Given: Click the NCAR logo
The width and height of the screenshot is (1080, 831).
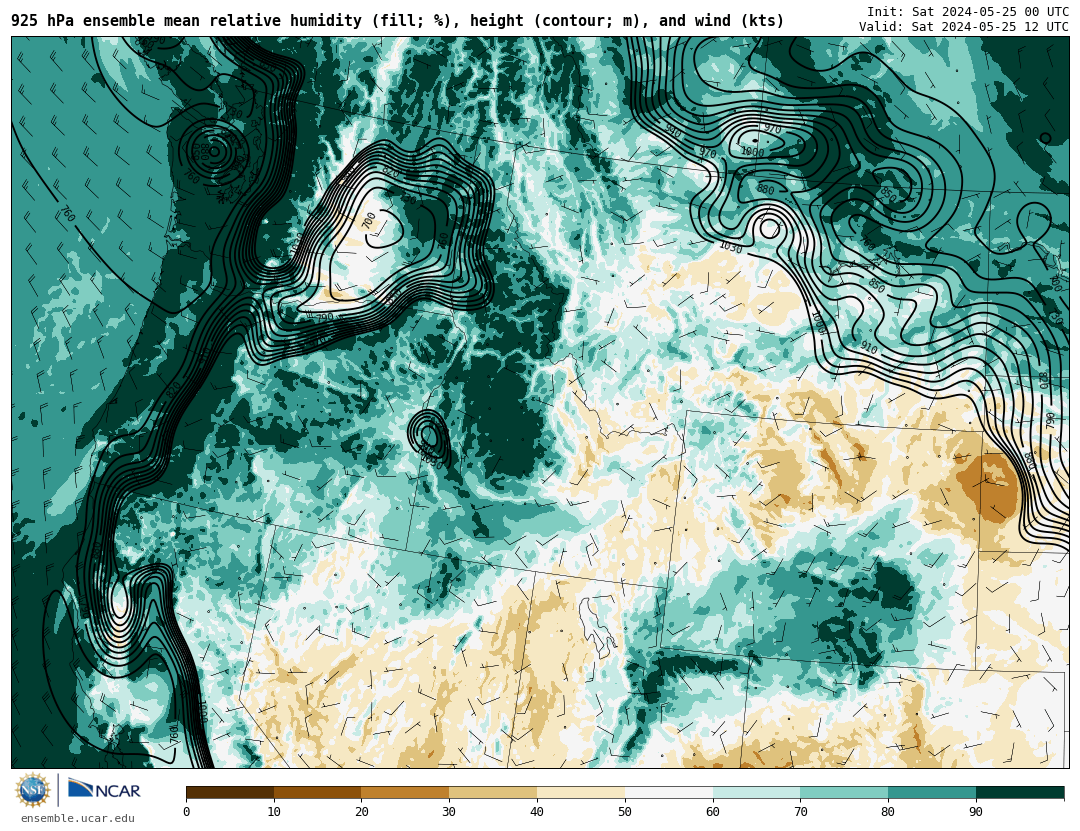Looking at the screenshot, I should pyautogui.click(x=104, y=789).
